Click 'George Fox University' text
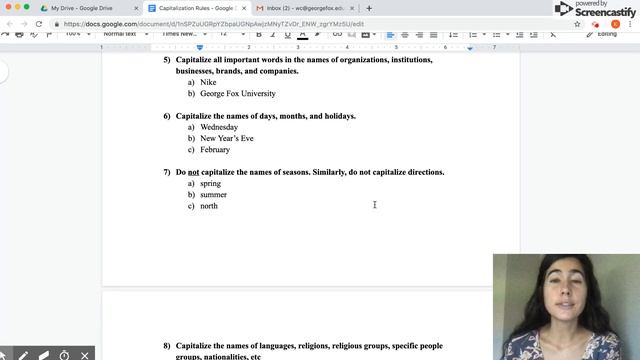The height and width of the screenshot is (360, 640). tap(238, 93)
